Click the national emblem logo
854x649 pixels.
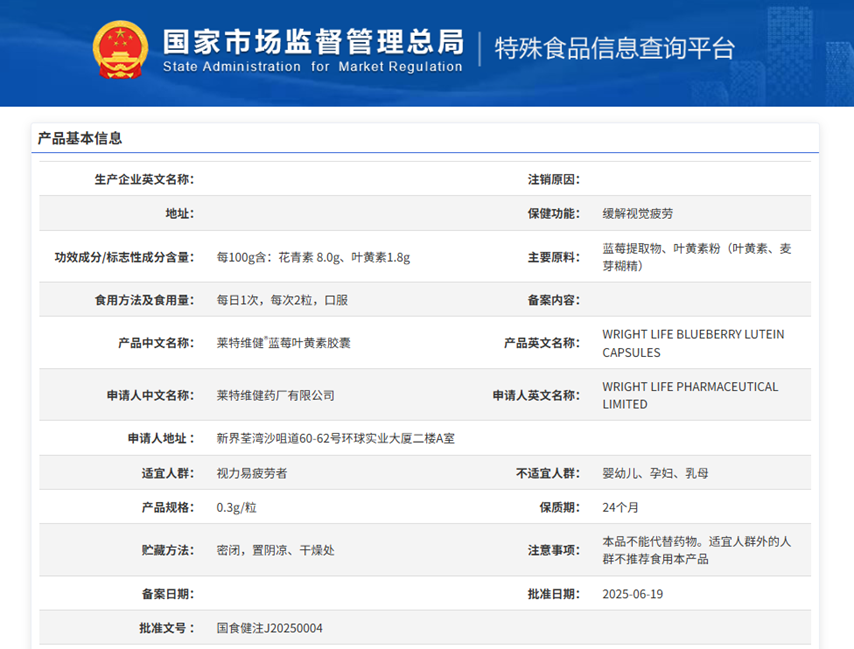120,50
